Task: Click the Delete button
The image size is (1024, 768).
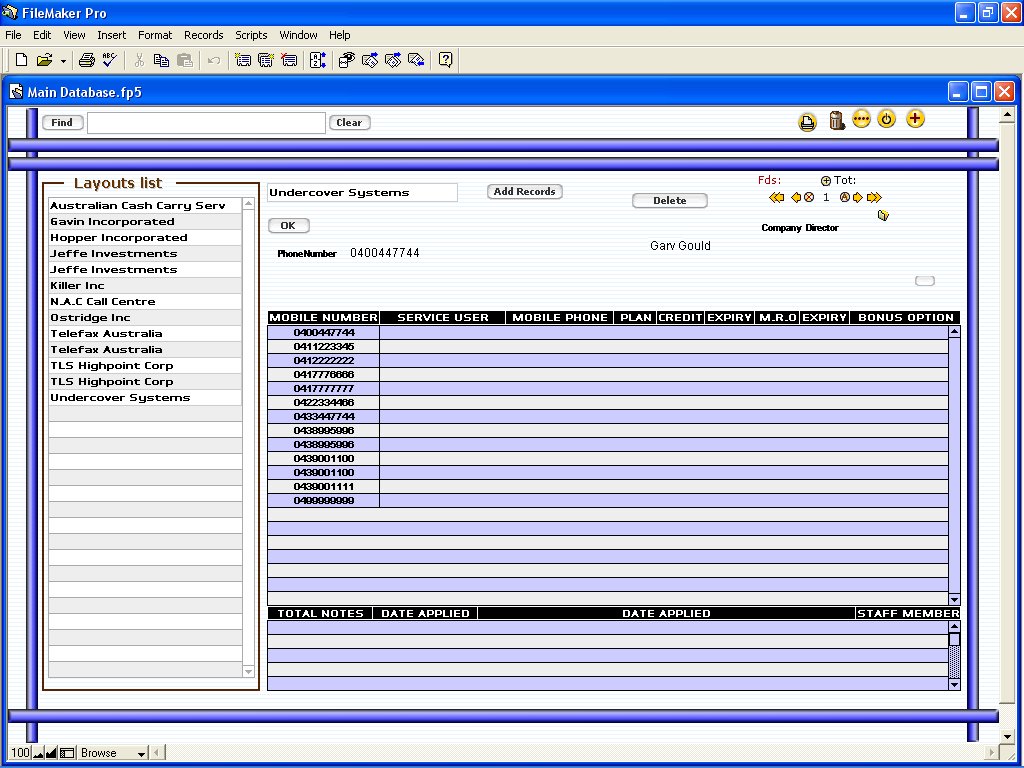Action: (x=669, y=200)
